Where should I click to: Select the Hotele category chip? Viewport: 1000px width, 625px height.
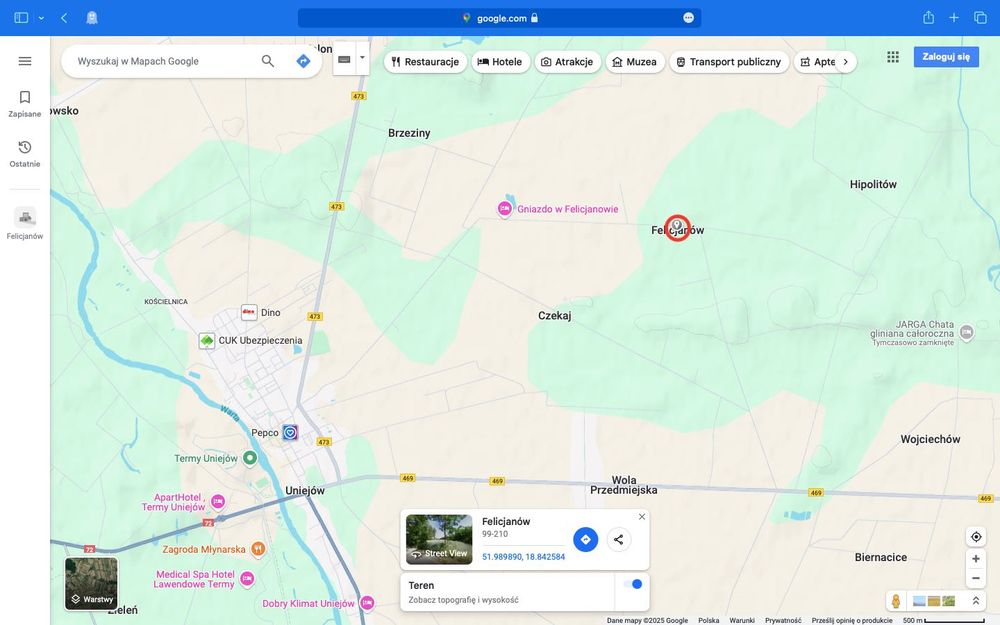500,62
